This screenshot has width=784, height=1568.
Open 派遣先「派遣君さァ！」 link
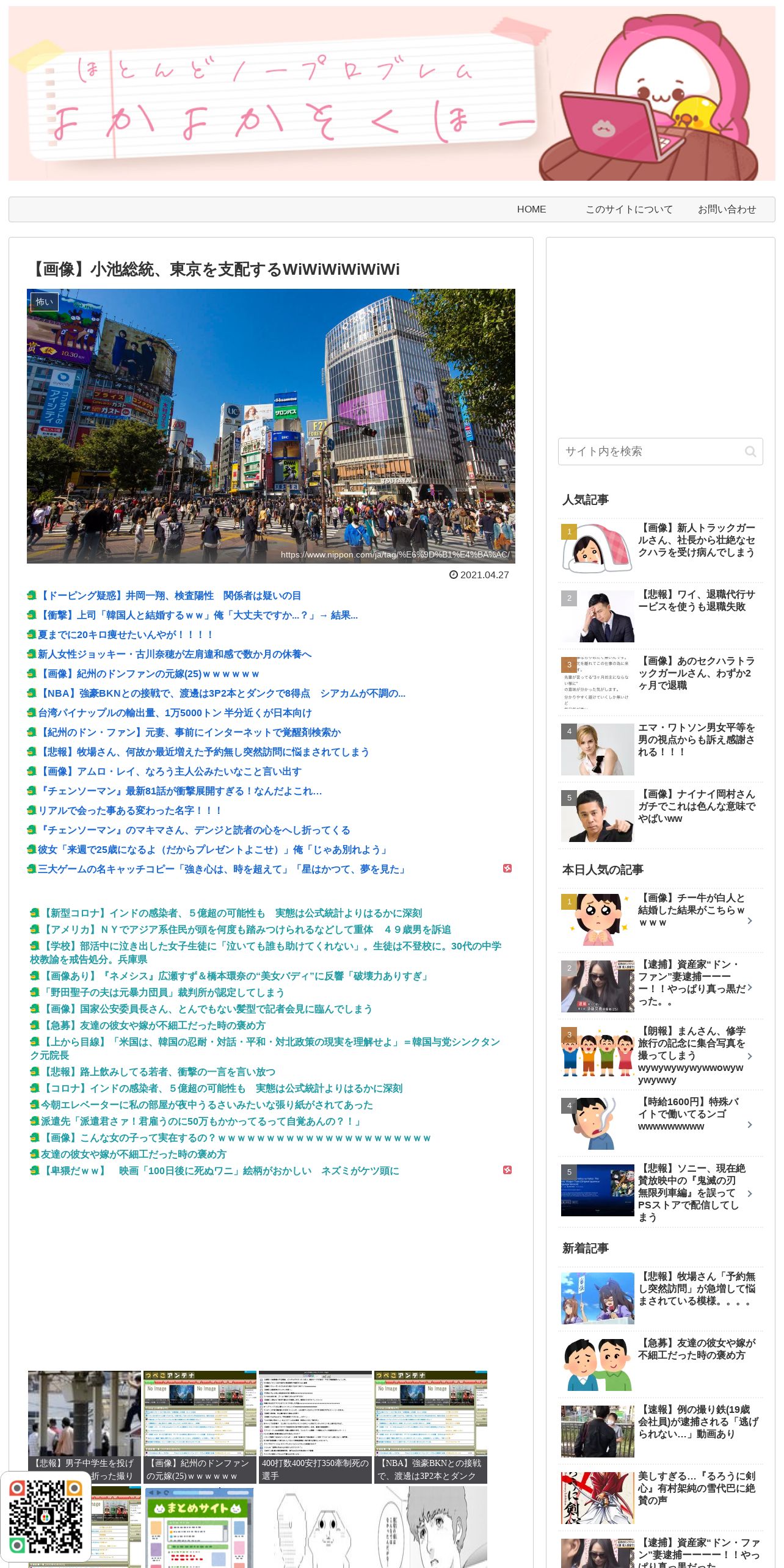pyautogui.click(x=202, y=1121)
